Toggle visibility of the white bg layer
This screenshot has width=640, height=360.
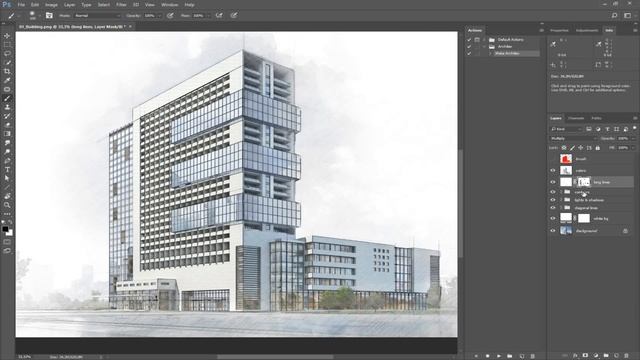click(x=553, y=218)
